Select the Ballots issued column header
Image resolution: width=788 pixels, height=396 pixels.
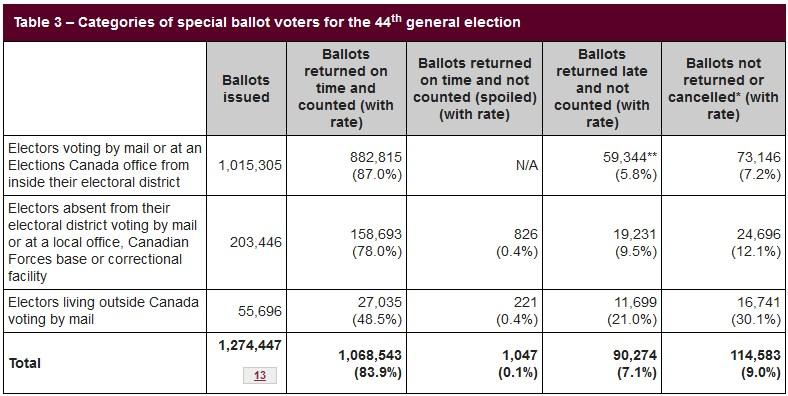coord(246,88)
